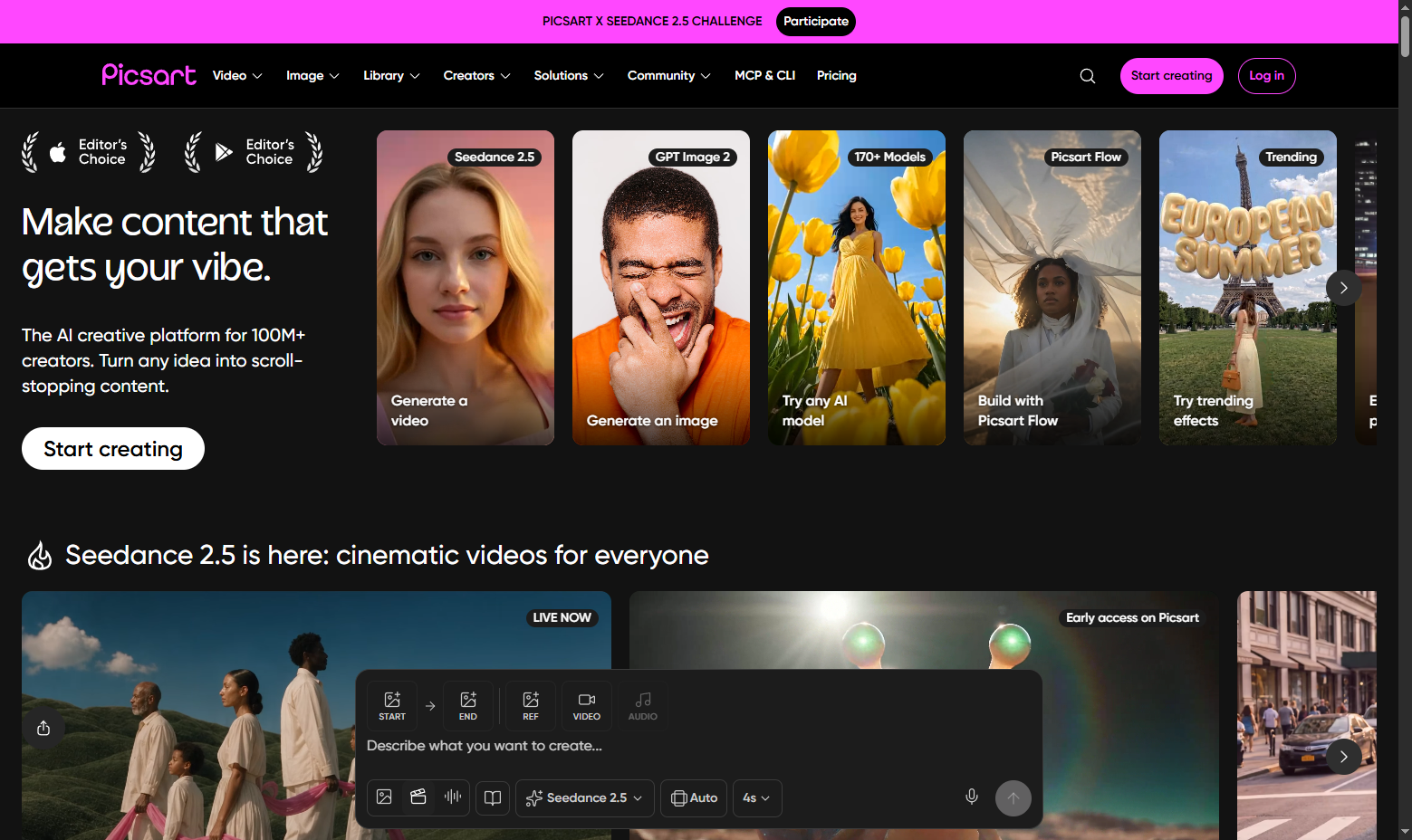1412x840 pixels.
Task: Click the microphone voice input icon
Action: [x=972, y=797]
